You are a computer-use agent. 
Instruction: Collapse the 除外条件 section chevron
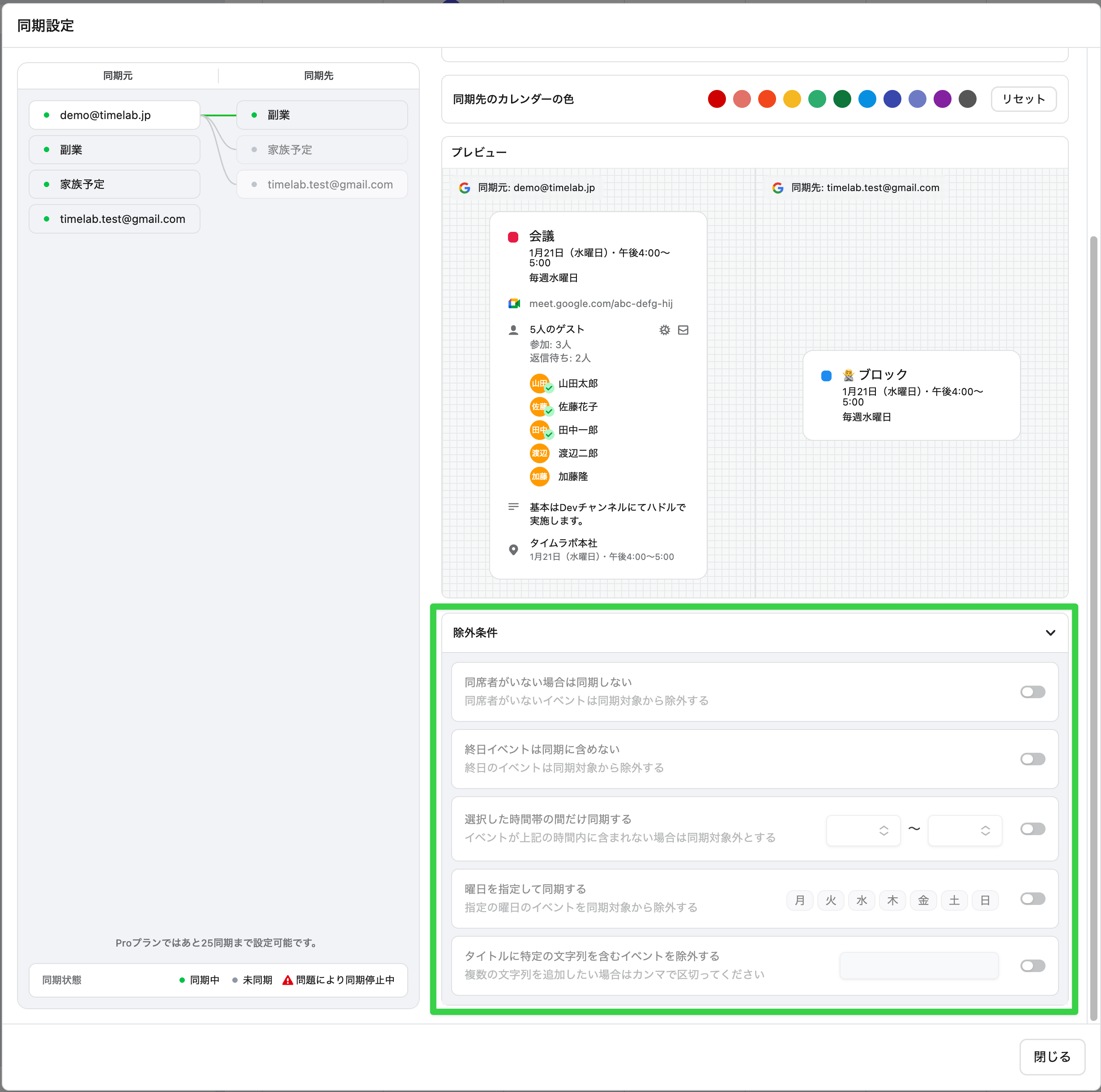(x=1050, y=633)
